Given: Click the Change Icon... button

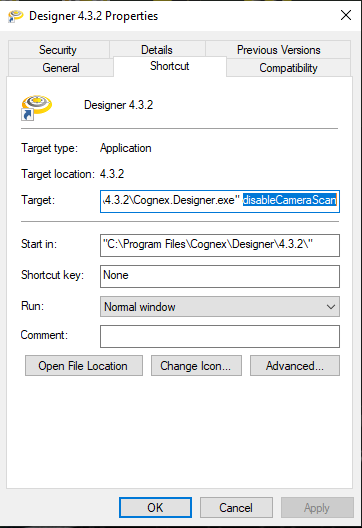Looking at the screenshot, I should 196,366.
